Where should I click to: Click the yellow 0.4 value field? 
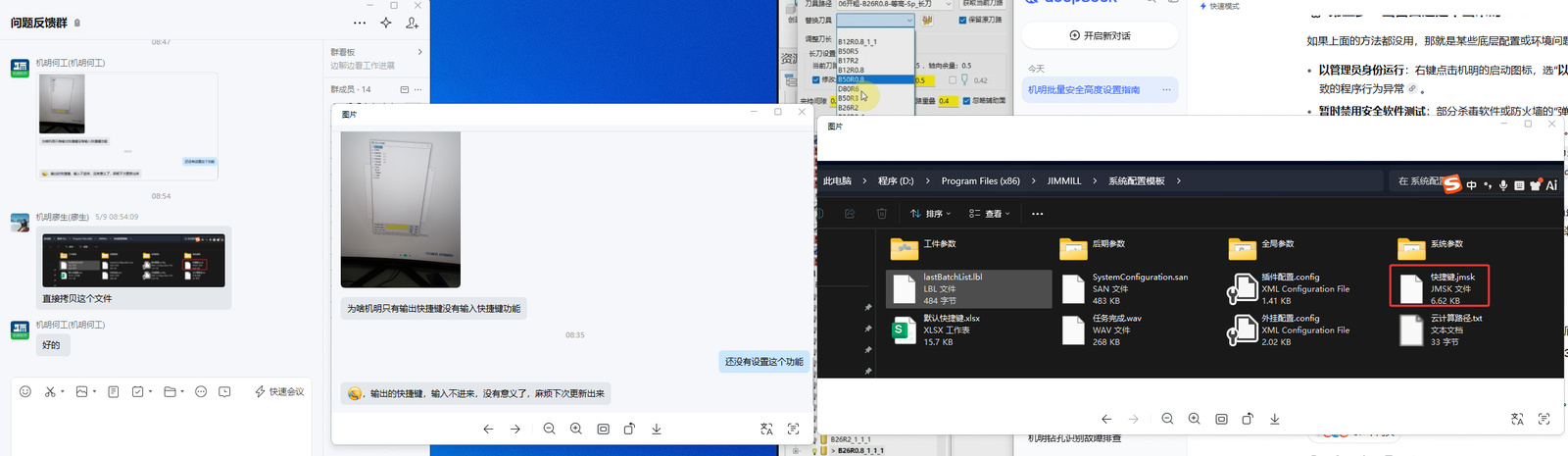[x=947, y=101]
